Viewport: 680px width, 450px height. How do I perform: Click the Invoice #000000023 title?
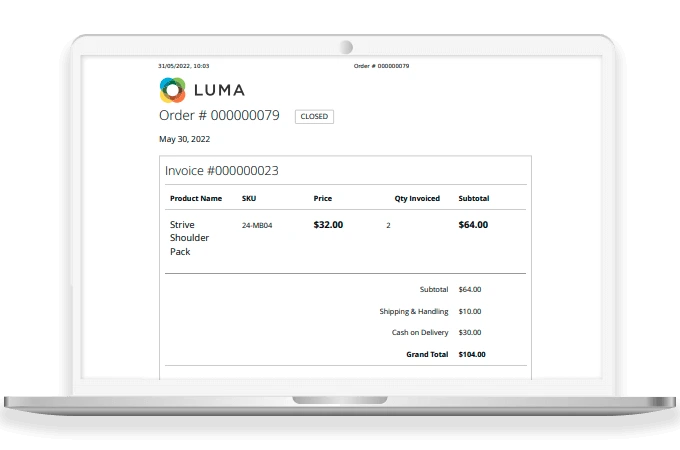222,171
